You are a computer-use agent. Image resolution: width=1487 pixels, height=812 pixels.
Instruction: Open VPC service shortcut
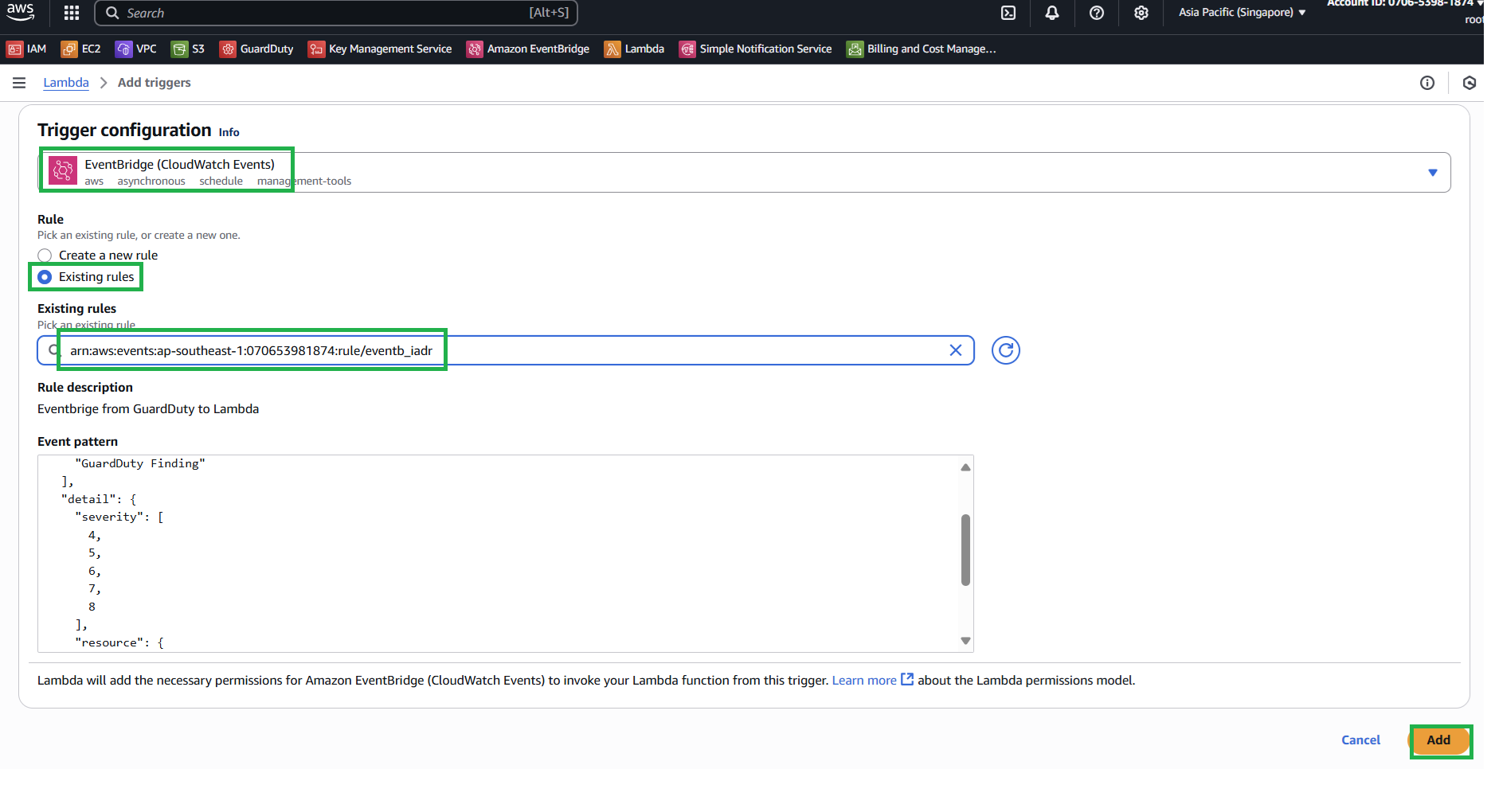[136, 49]
